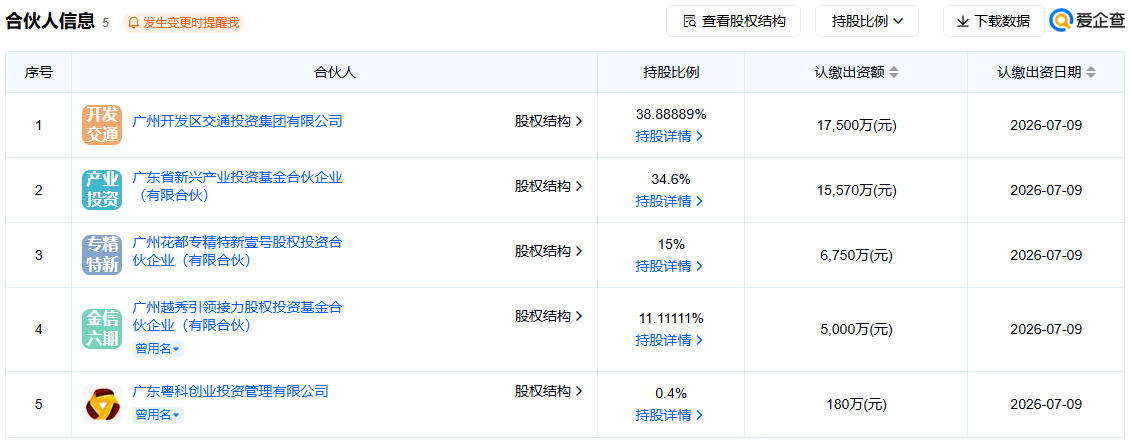1133x447 pixels.
Task: Click the 2026-07-09 date in row 1
Action: pos(1046,125)
